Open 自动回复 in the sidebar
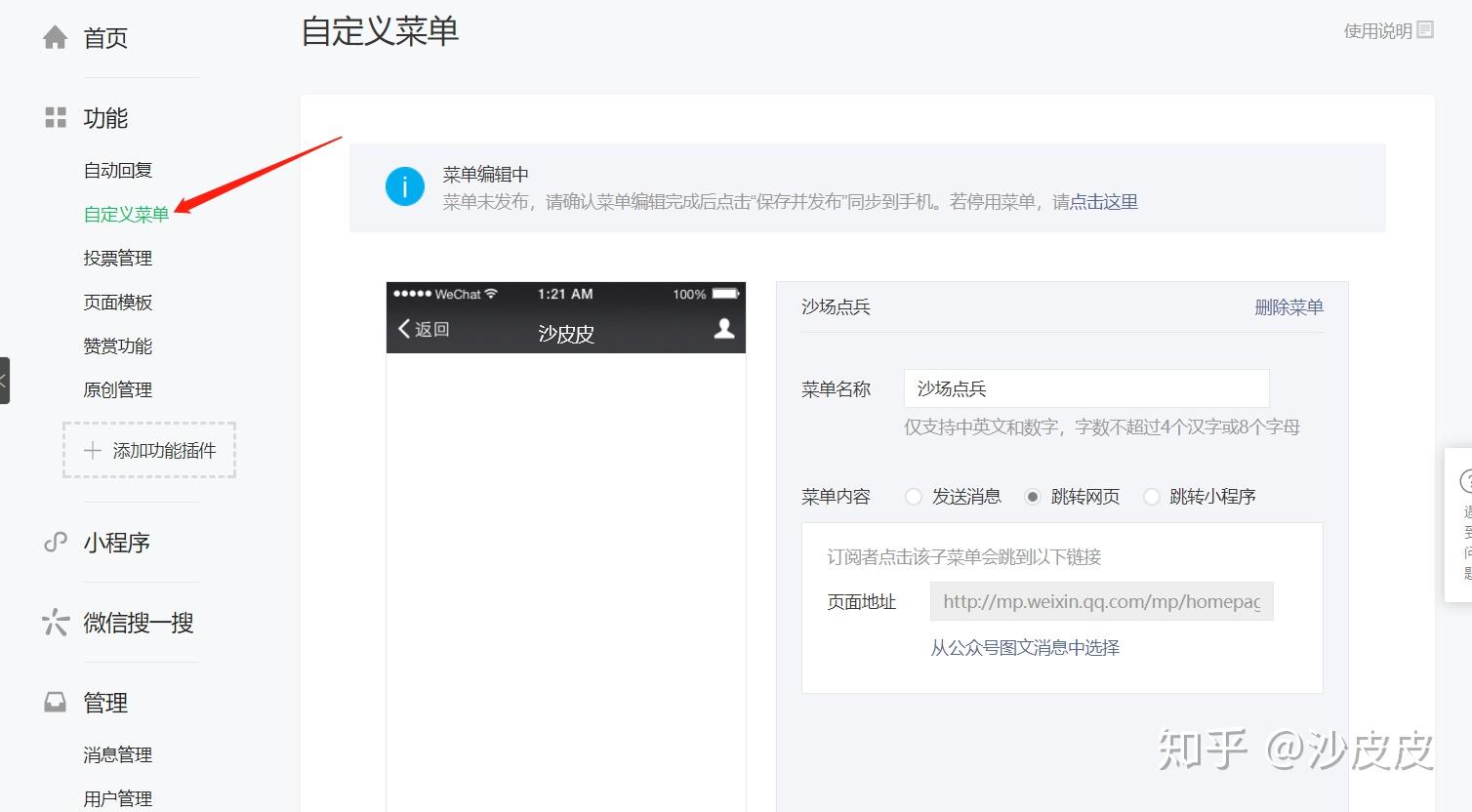Image resolution: width=1472 pixels, height=812 pixels. coord(118,170)
